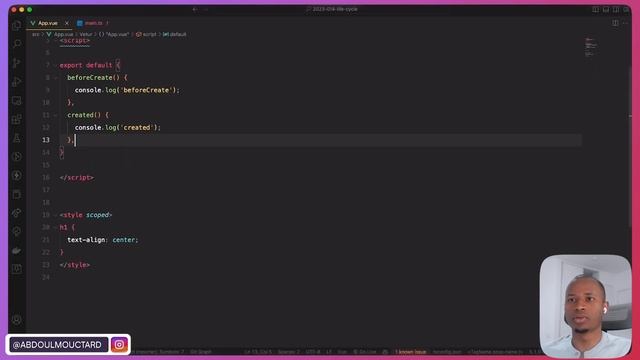The height and width of the screenshot is (360, 640).
Task: Open the Testing flask view
Action: tap(17, 138)
